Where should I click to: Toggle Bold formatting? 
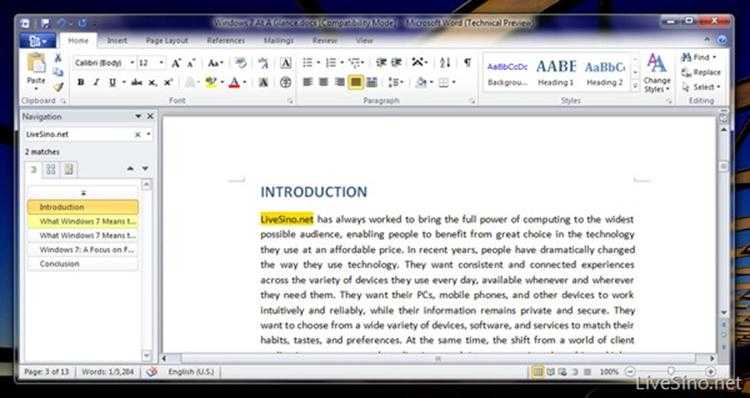(81, 83)
